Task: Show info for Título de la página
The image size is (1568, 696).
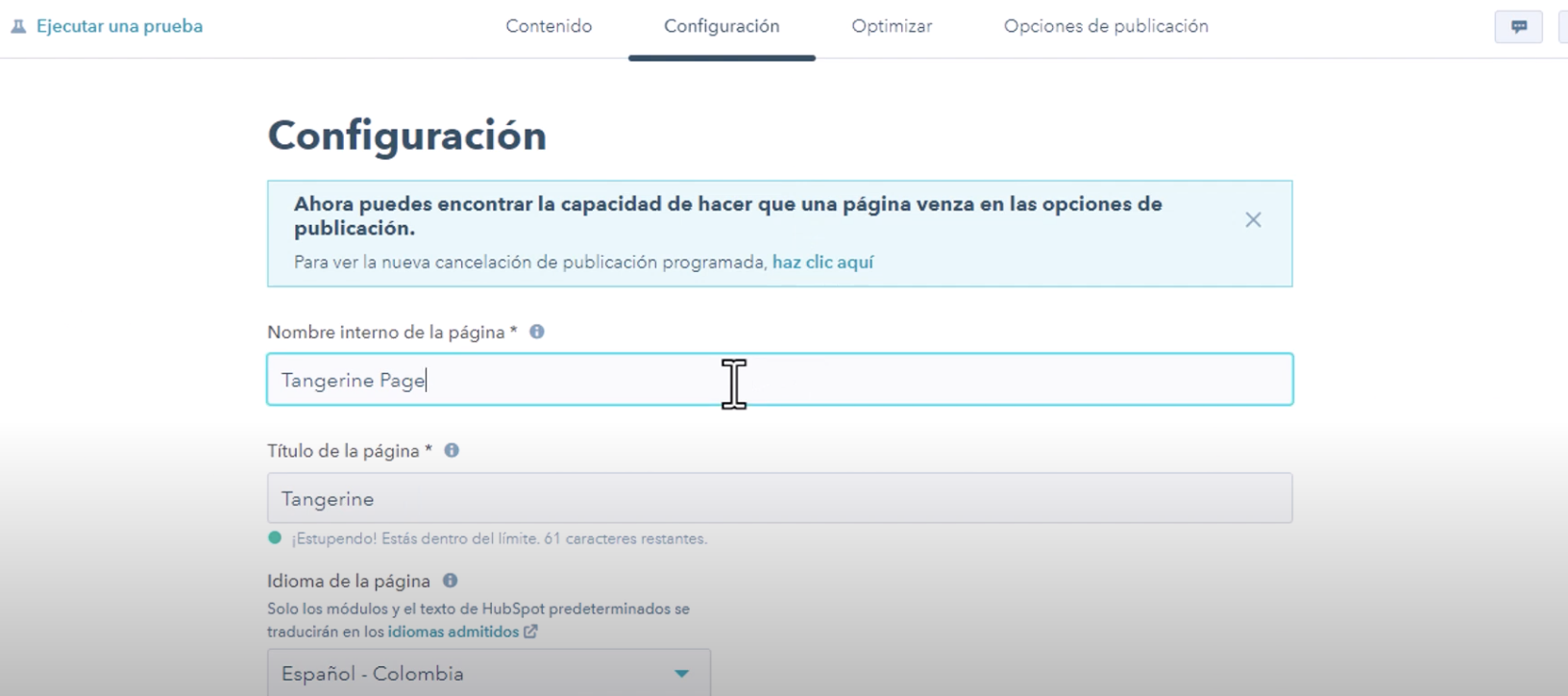Action: point(452,450)
